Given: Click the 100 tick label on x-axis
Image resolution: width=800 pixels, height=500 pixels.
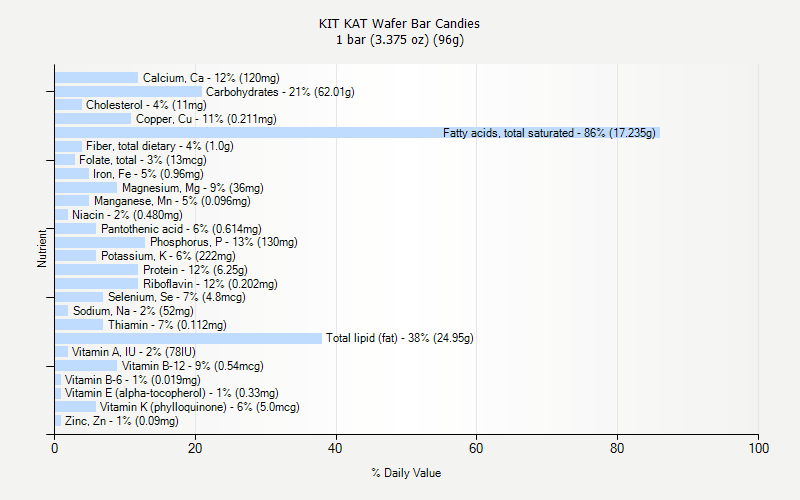Looking at the screenshot, I should [759, 448].
